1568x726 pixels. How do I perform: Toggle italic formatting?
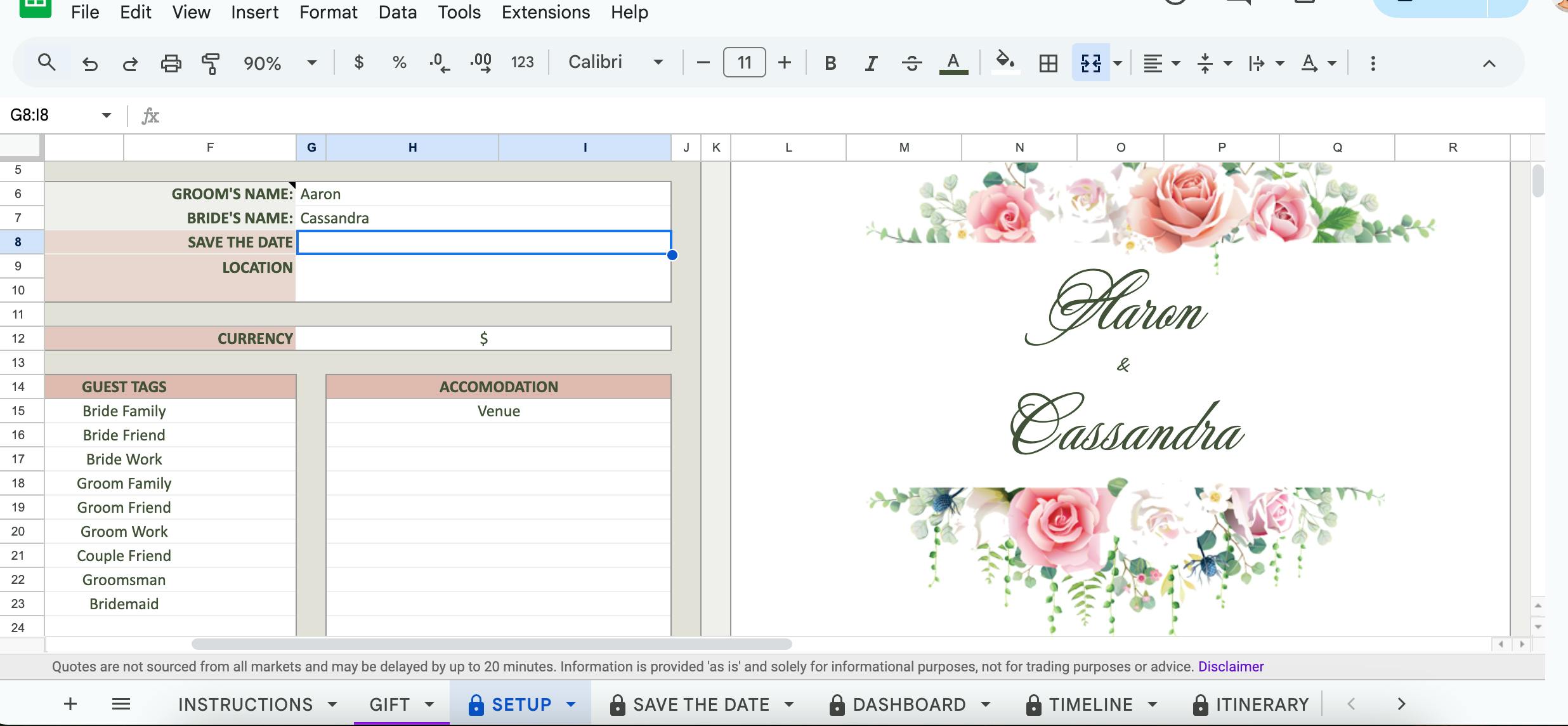[871, 63]
